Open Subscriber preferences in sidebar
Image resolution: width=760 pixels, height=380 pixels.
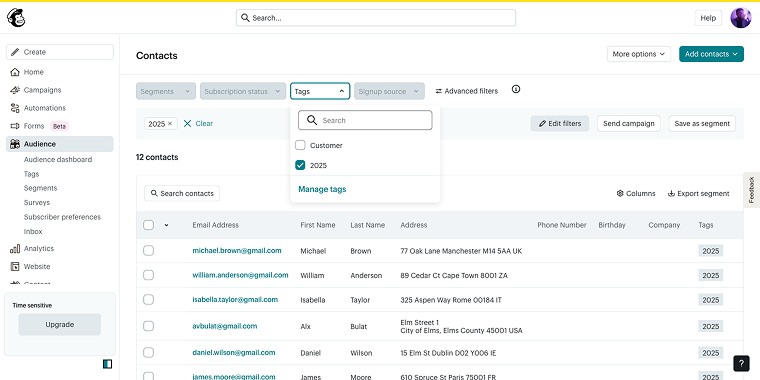pyautogui.click(x=62, y=217)
